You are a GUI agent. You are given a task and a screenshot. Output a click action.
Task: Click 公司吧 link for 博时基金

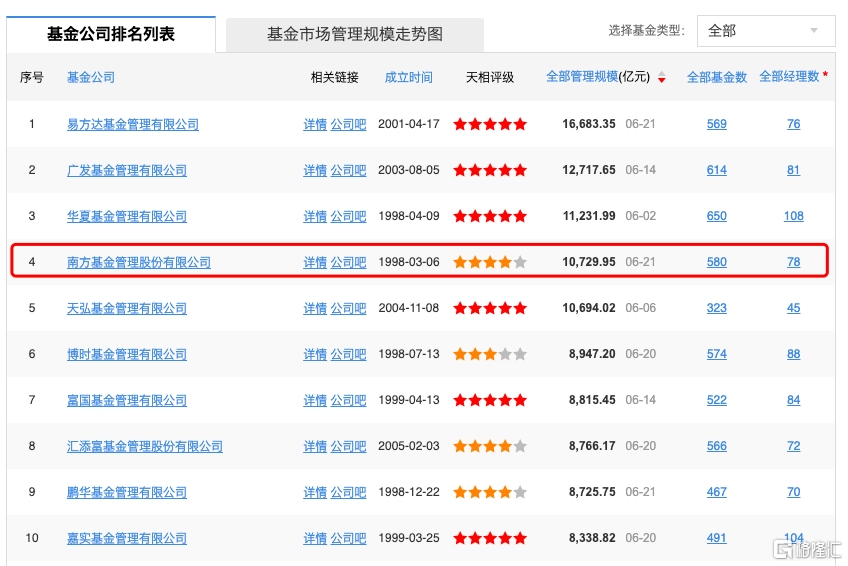pos(348,354)
